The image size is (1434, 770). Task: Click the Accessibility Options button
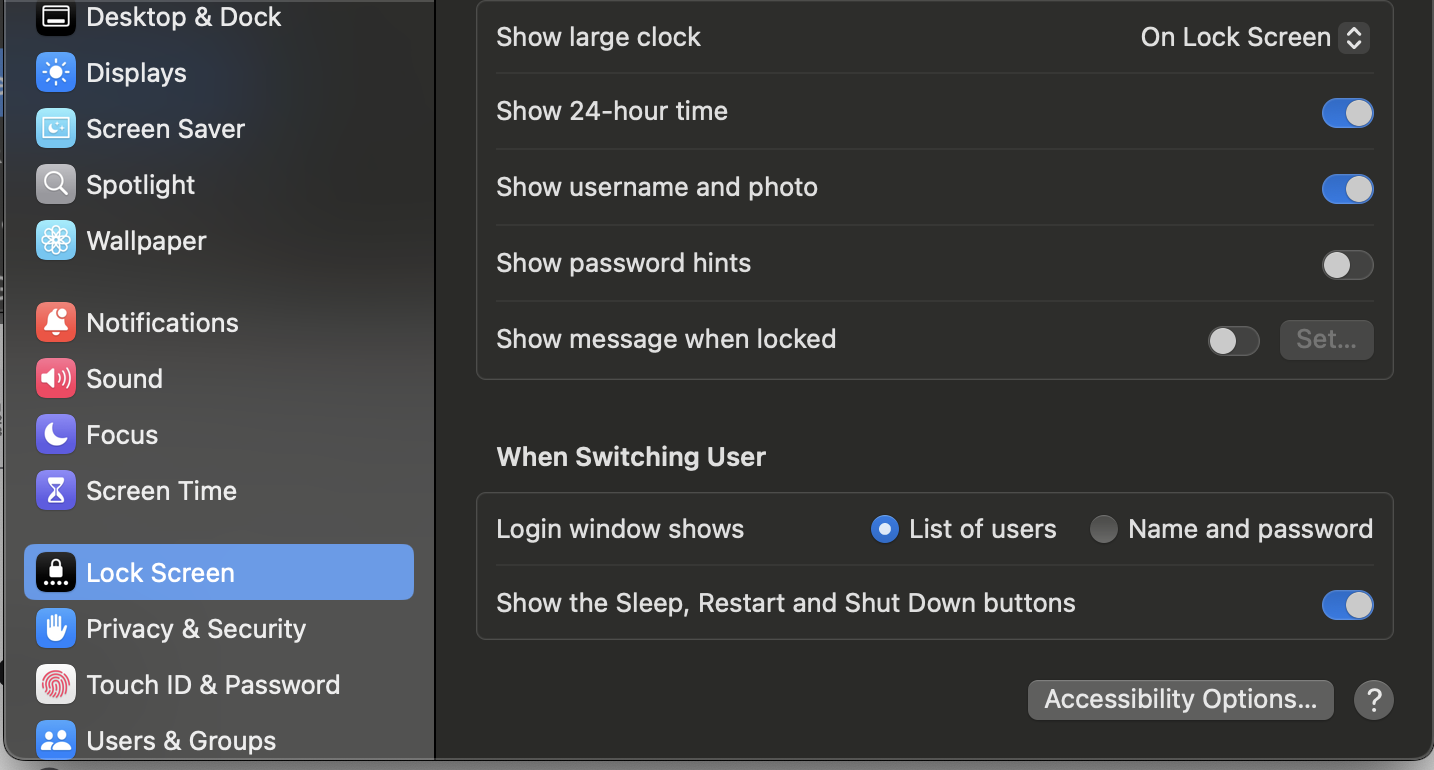pos(1180,700)
